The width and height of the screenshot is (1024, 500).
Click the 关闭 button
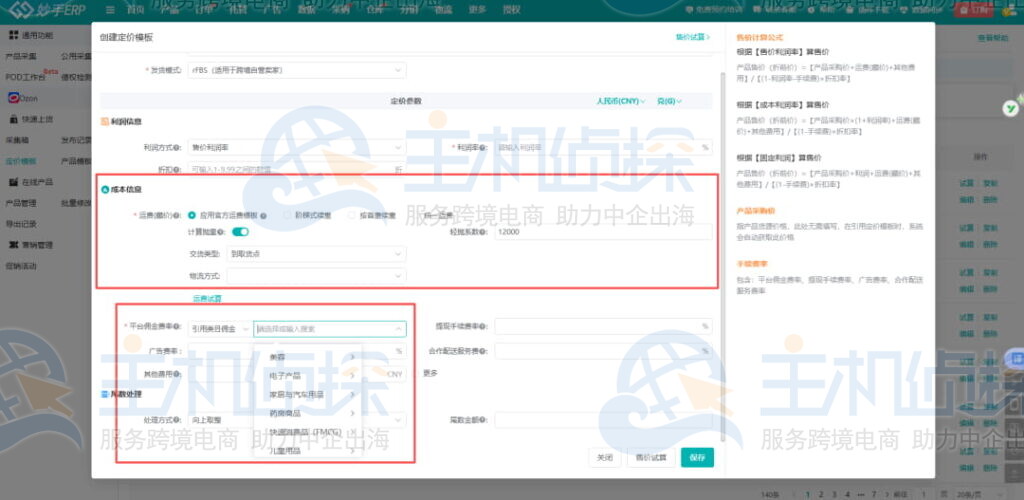(x=605, y=458)
